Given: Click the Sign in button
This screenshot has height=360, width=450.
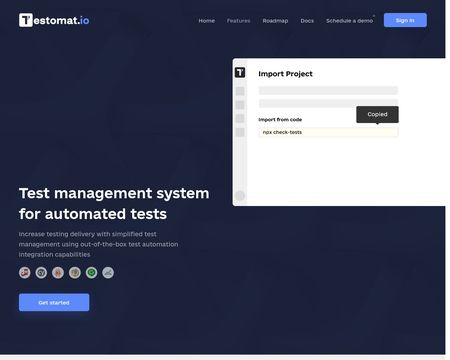Looking at the screenshot, I should (405, 20).
